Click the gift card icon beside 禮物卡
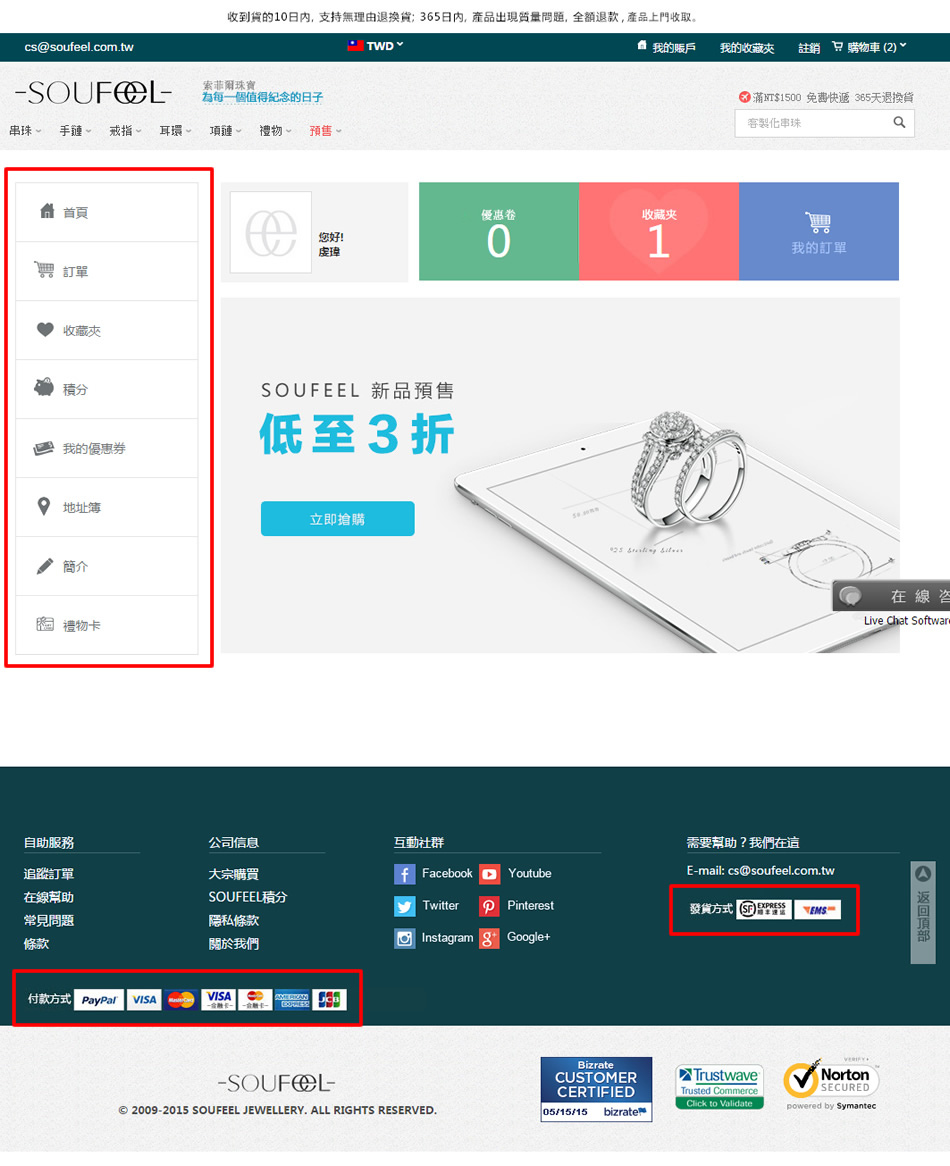 click(45, 624)
